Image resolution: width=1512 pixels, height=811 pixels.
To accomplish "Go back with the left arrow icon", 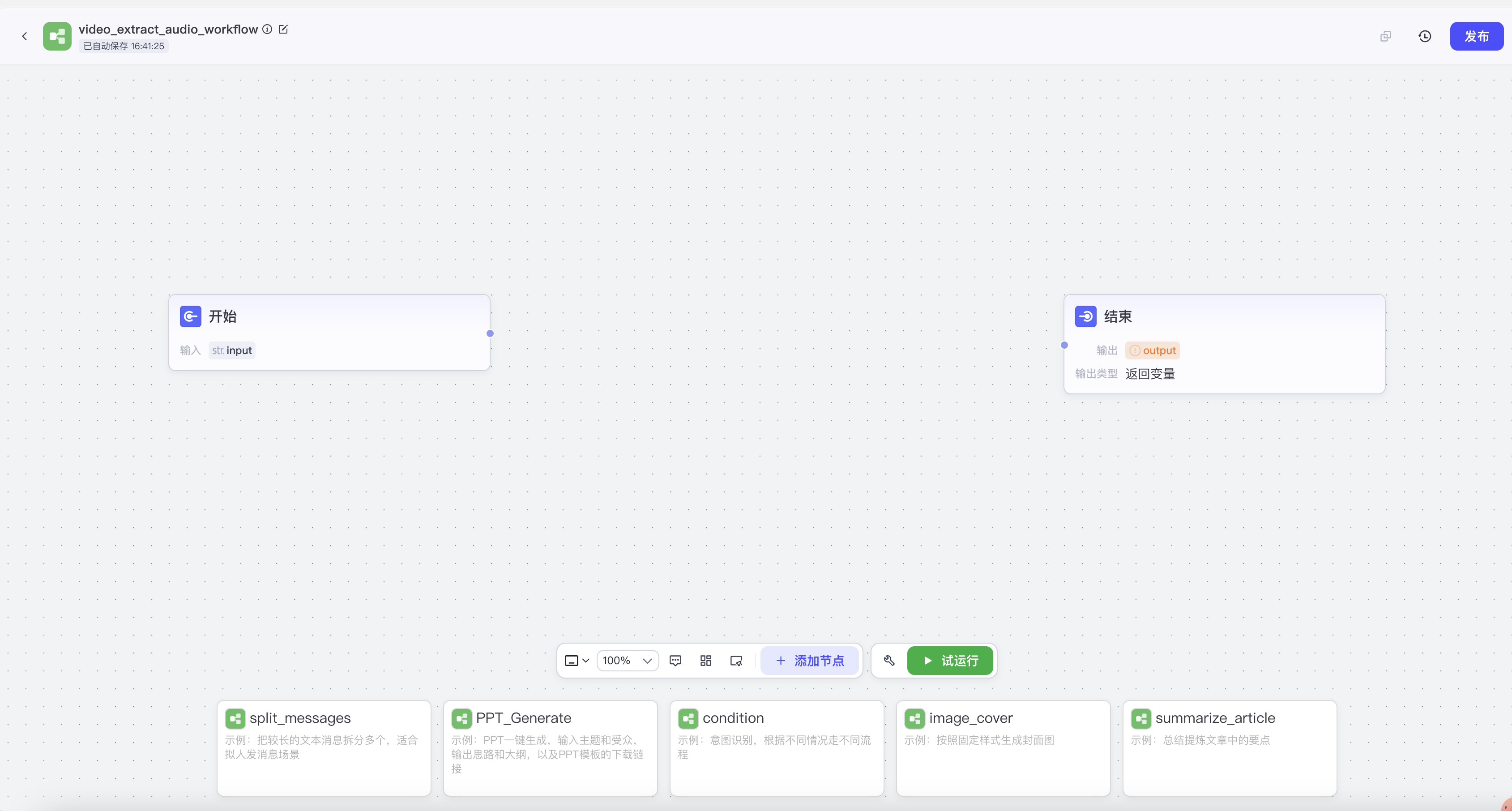I will (x=25, y=36).
